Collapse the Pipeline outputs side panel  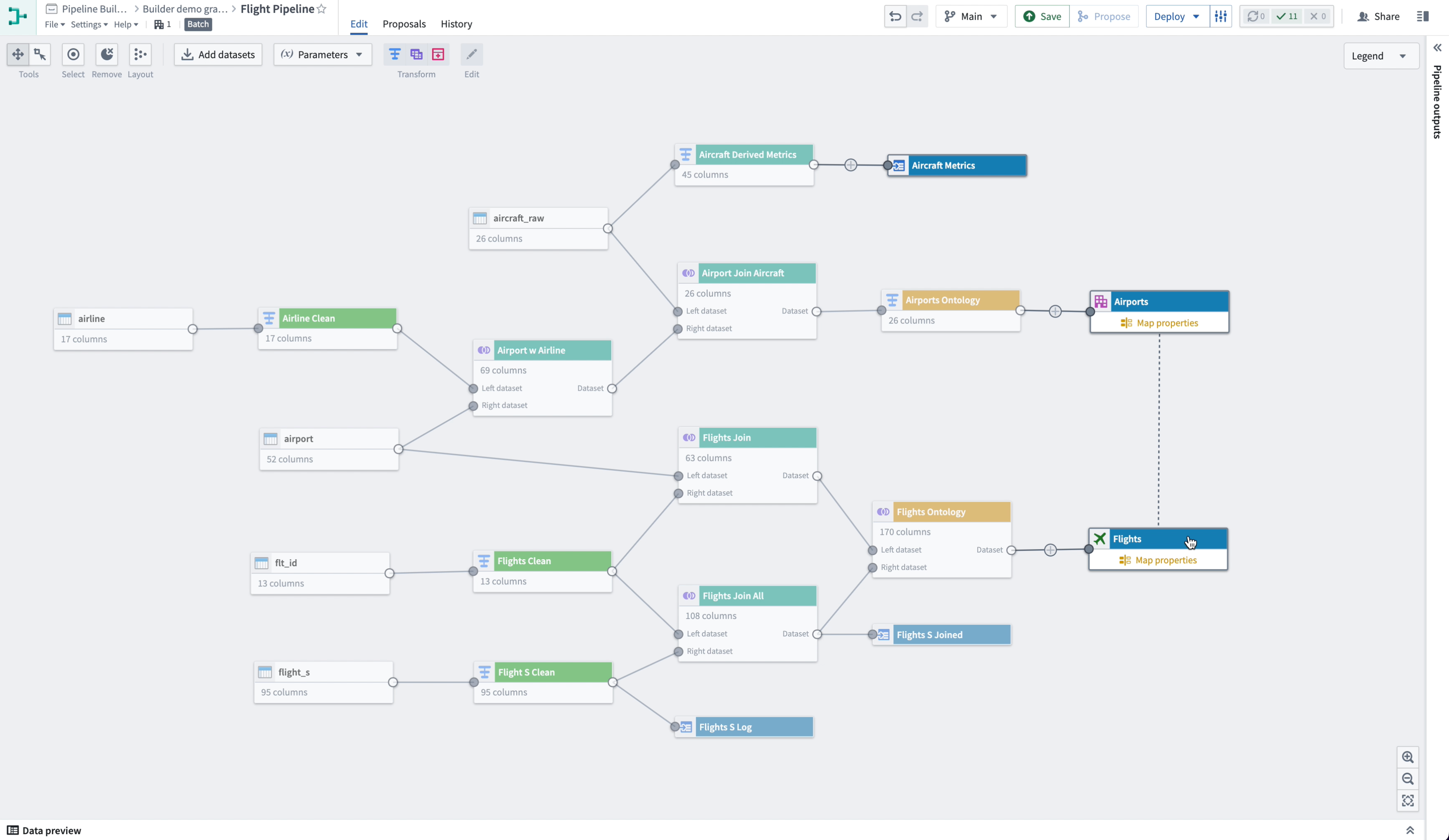[x=1437, y=47]
